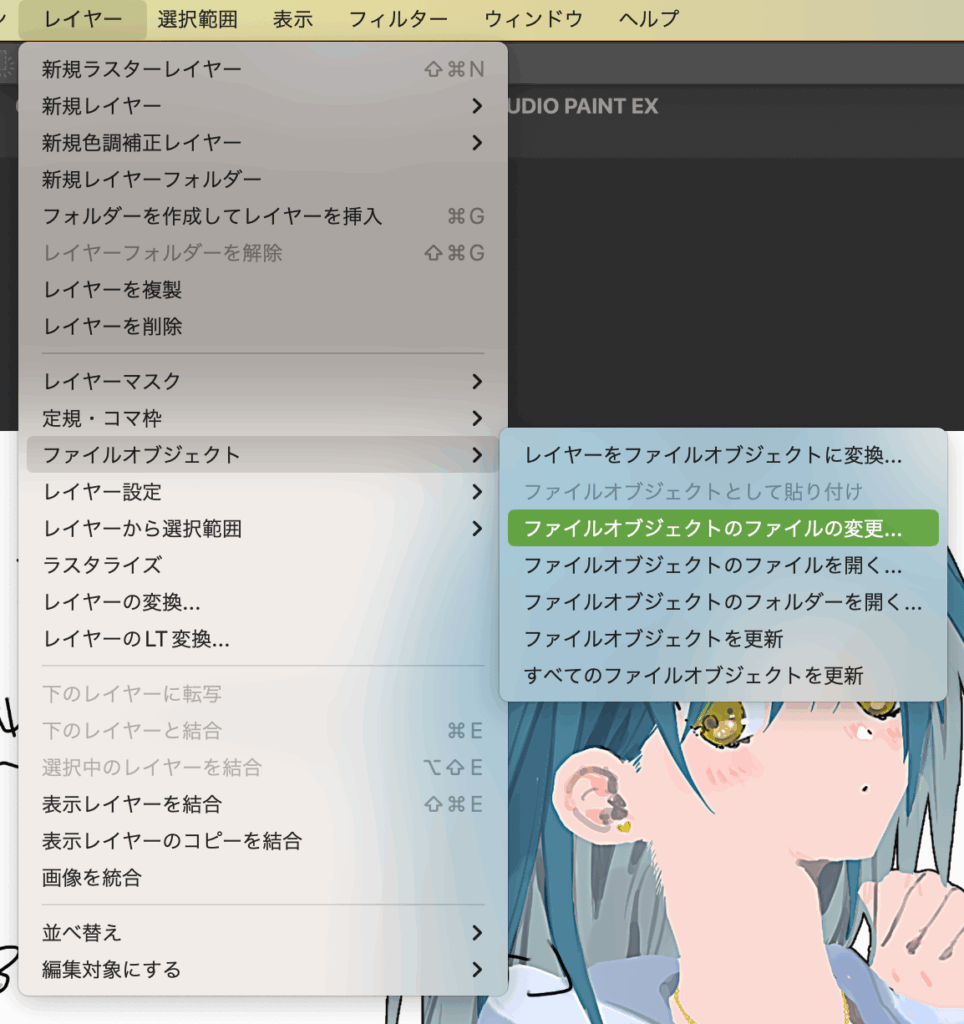This screenshot has width=964, height=1024.
Task: Choose ファイルオブジェクトのファイルの変更...
Action: (723, 528)
